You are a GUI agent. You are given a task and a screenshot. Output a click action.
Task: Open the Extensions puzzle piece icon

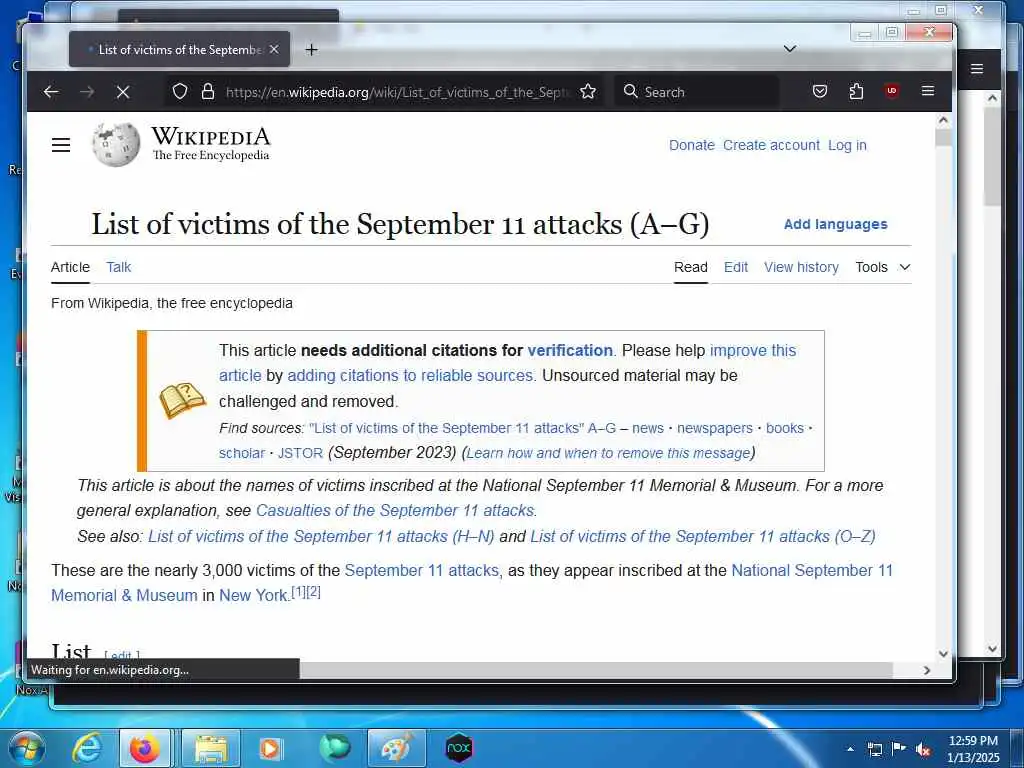(856, 91)
